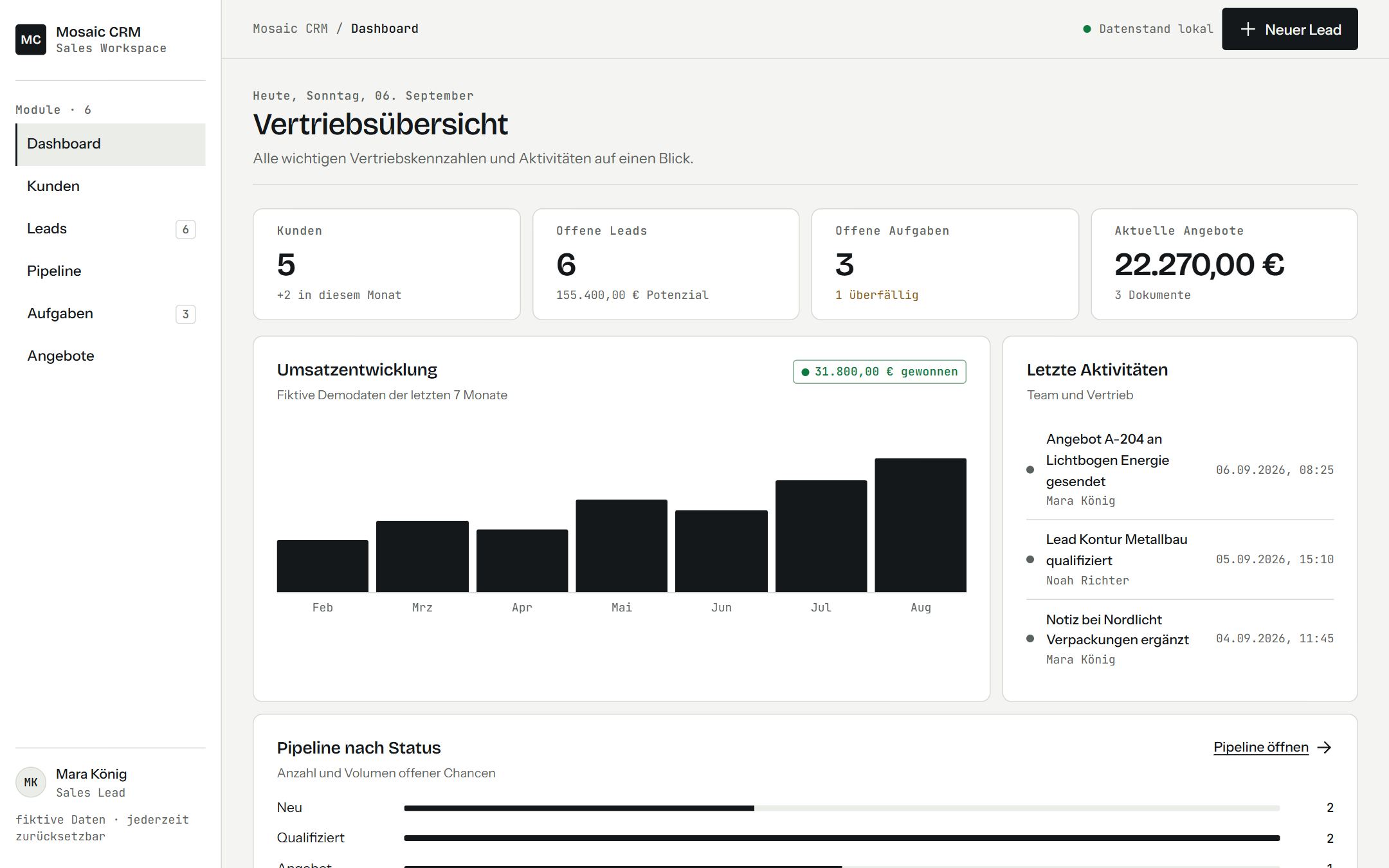Click the Neu pipeline progress bar
This screenshot has width=1389, height=868.
(x=842, y=808)
